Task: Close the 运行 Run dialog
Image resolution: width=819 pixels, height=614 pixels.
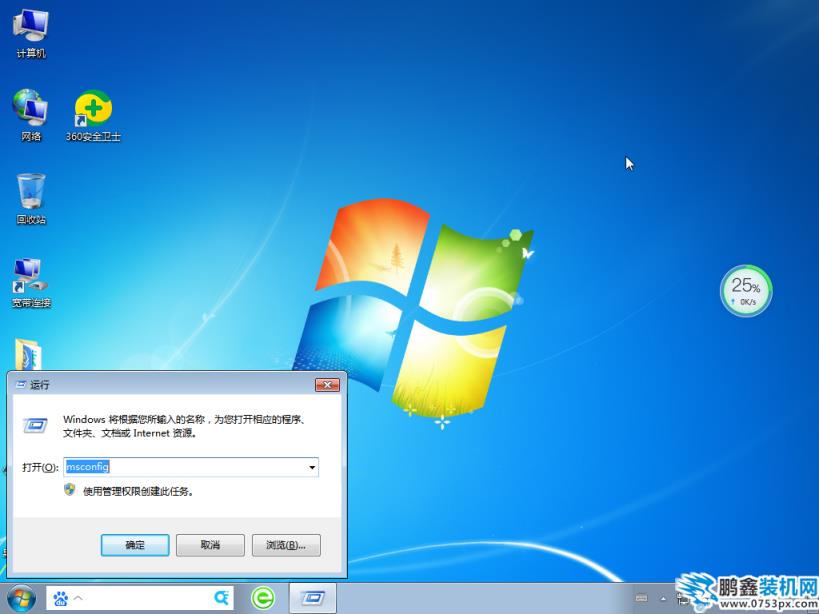Action: point(327,385)
